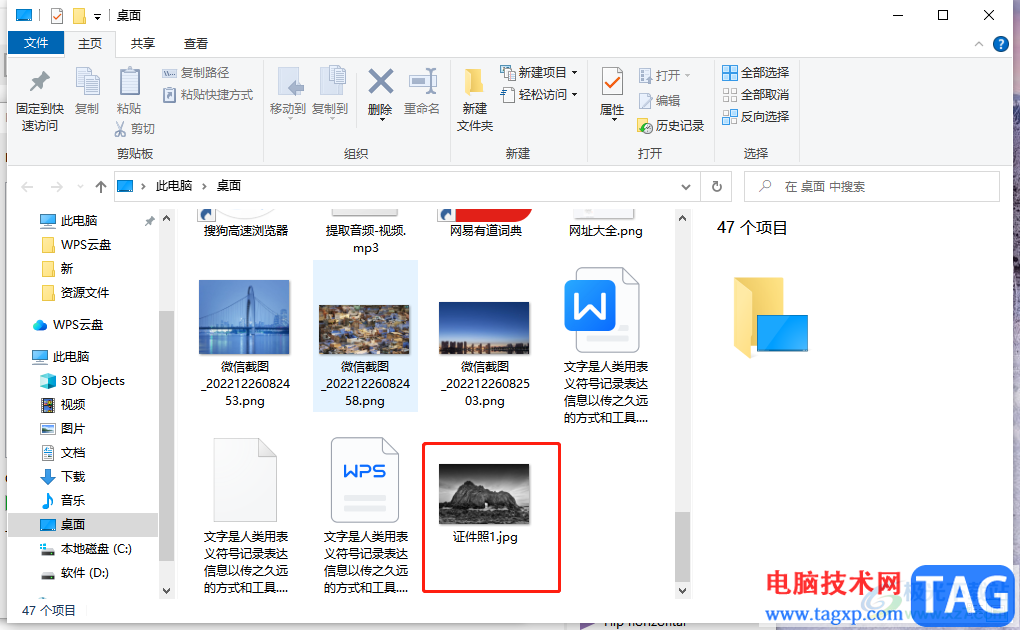Image resolution: width=1020 pixels, height=630 pixels.
Task: Click Copy path (复制路径)
Action: (x=196, y=73)
